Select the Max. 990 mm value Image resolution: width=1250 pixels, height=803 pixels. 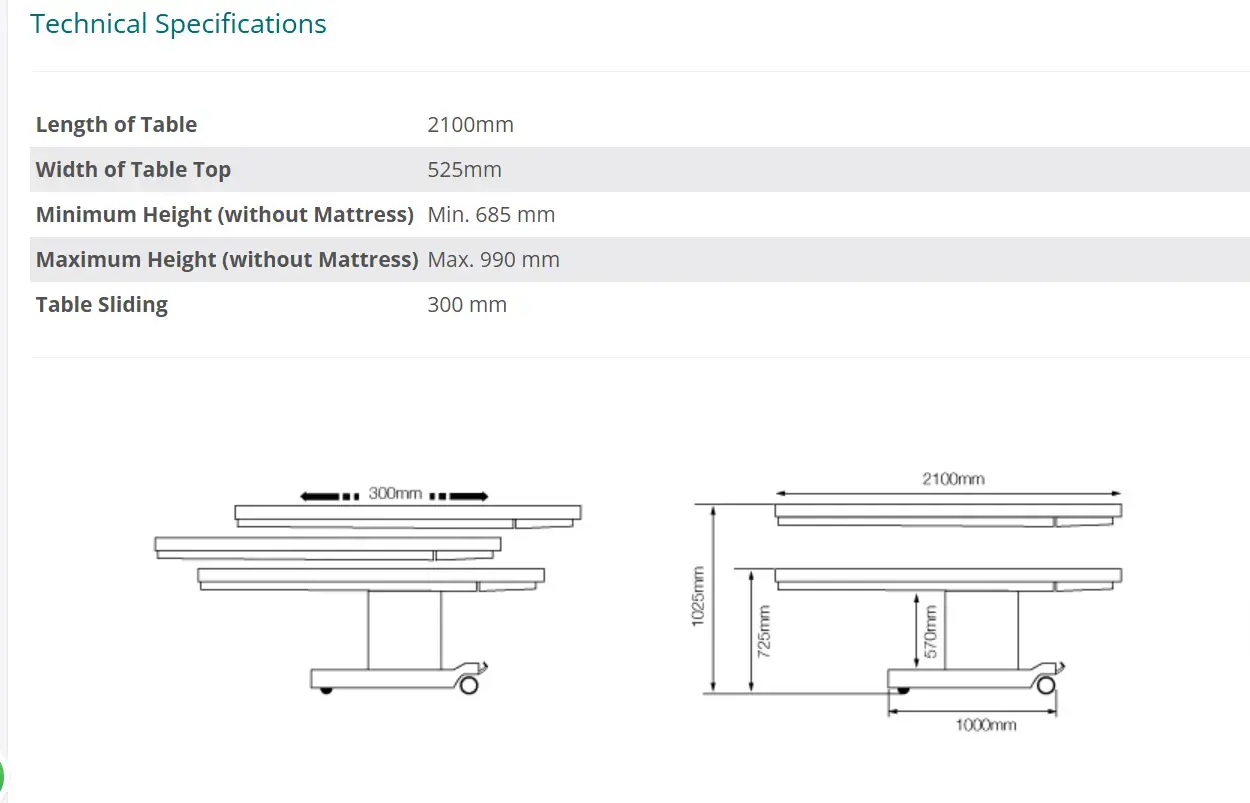click(x=493, y=260)
